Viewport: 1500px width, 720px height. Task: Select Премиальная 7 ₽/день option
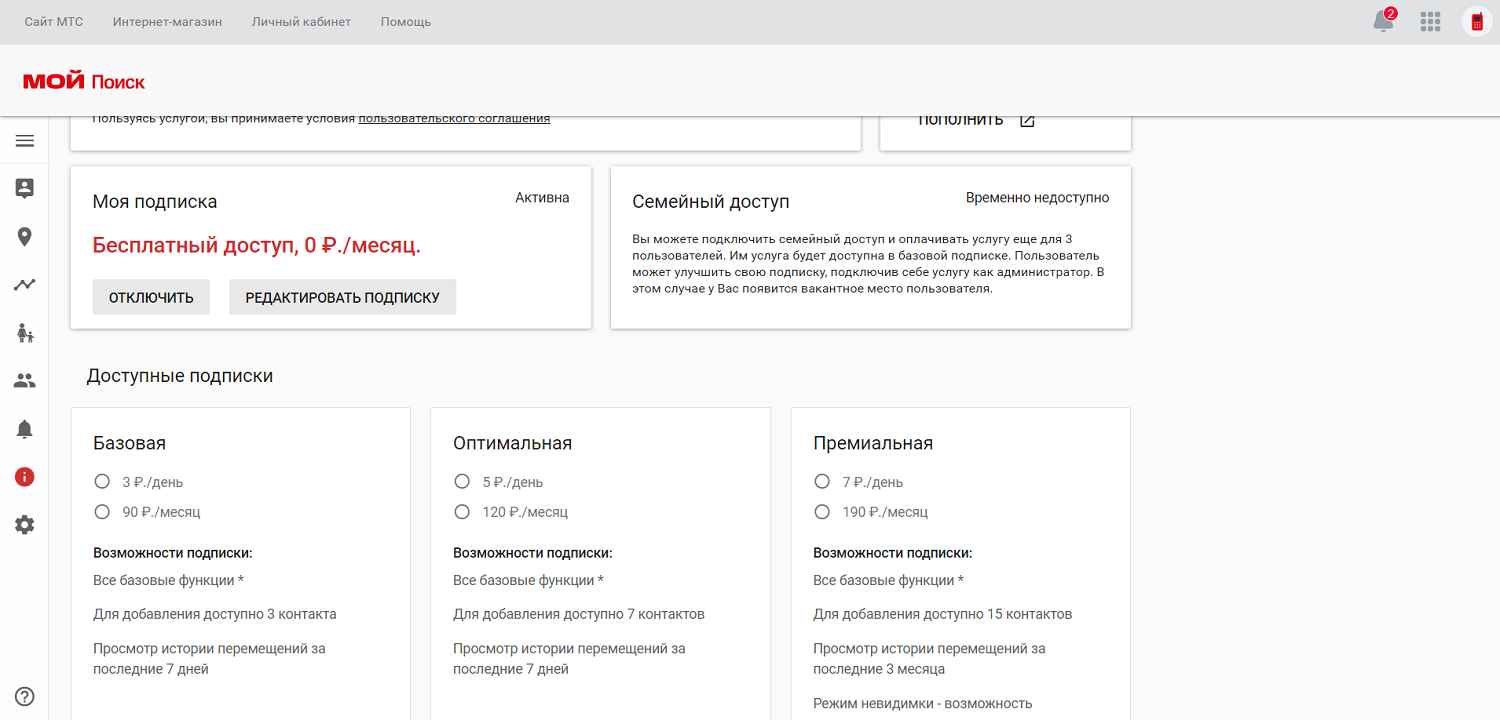(x=822, y=482)
